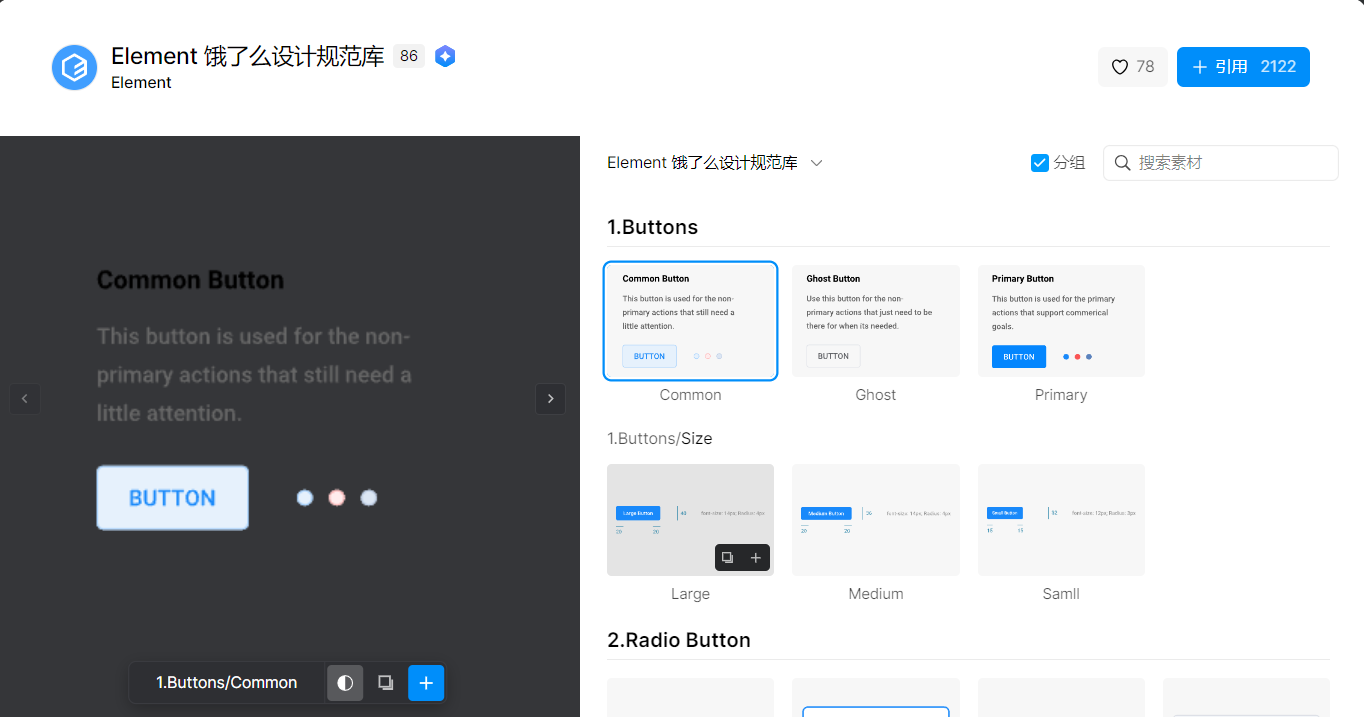The height and width of the screenshot is (717, 1364).
Task: Click the 86 count badge beside title
Action: [409, 56]
